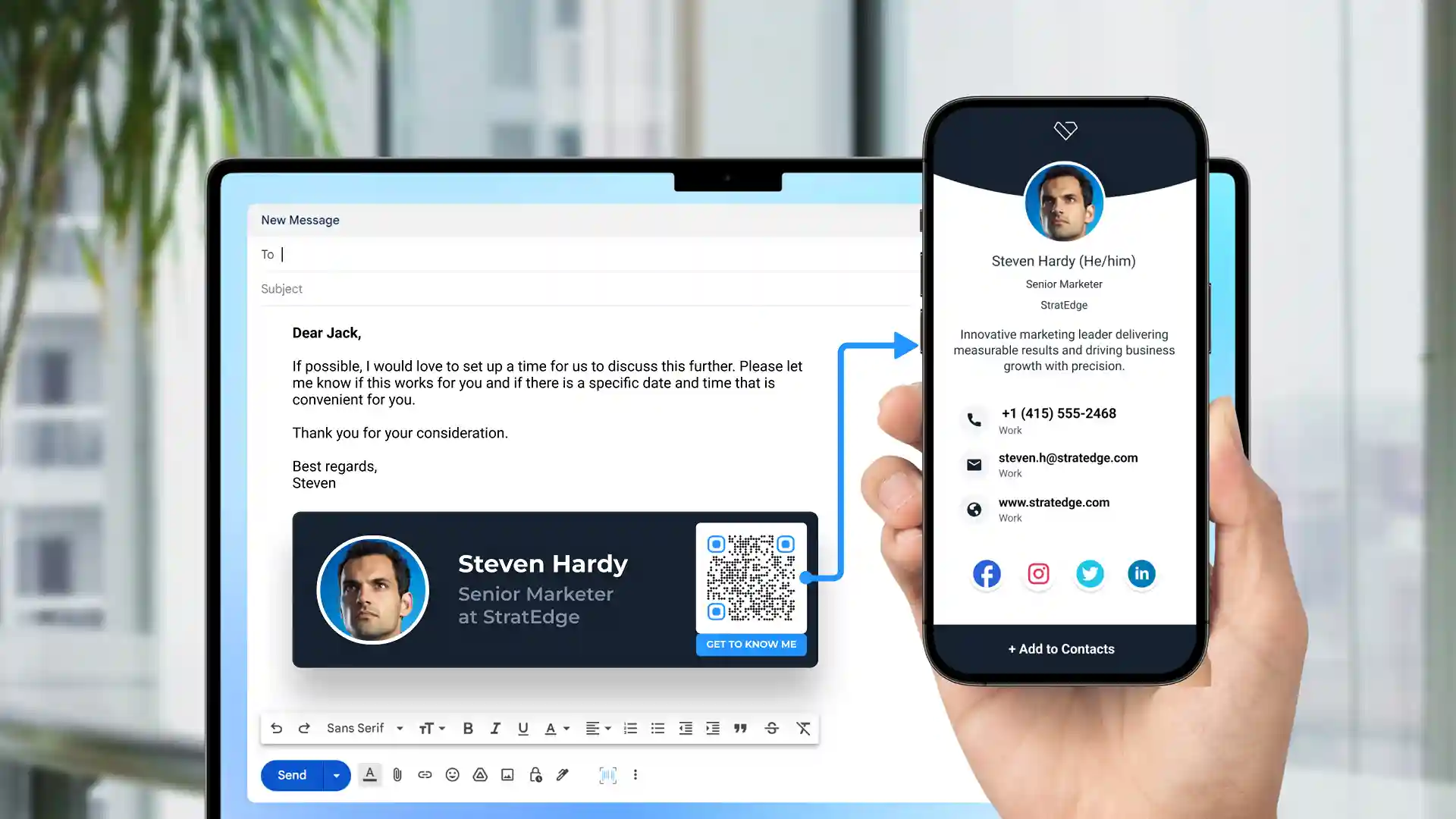
Task: Click the Send button
Action: click(x=291, y=774)
